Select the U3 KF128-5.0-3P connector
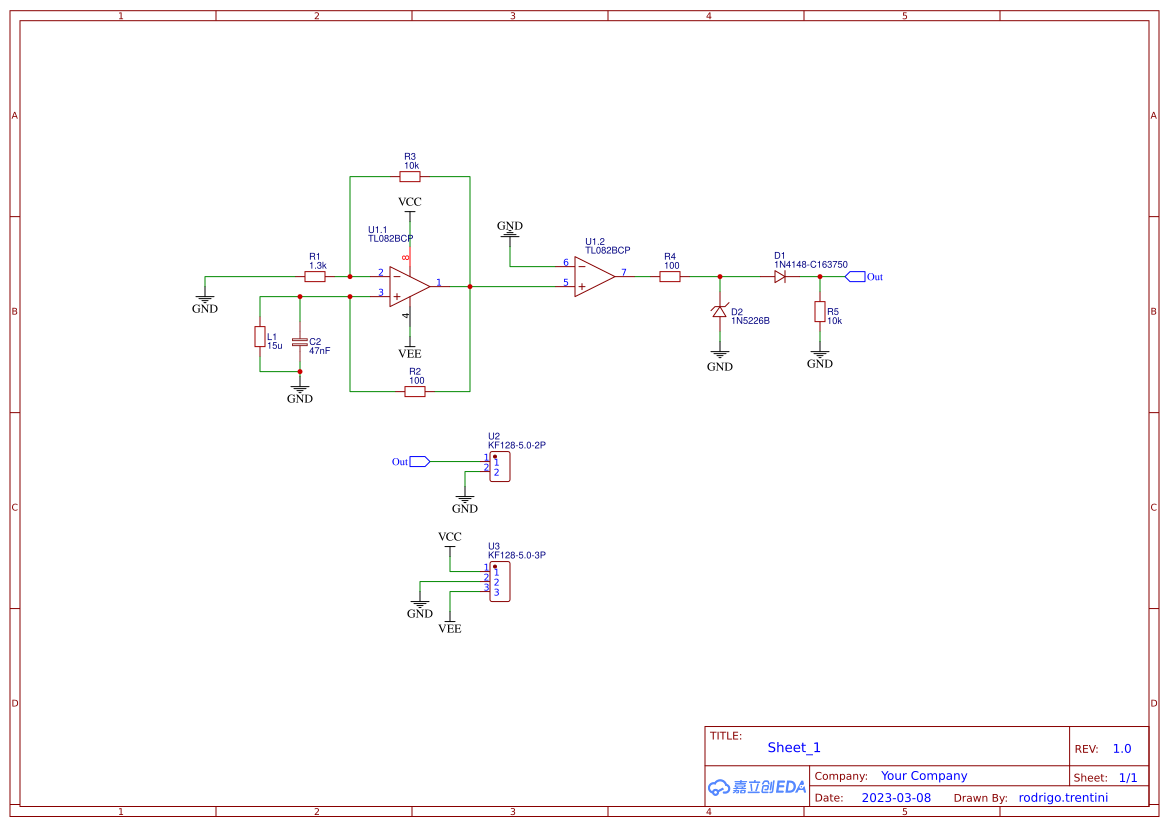This screenshot has height=827, width=1169. click(x=500, y=582)
